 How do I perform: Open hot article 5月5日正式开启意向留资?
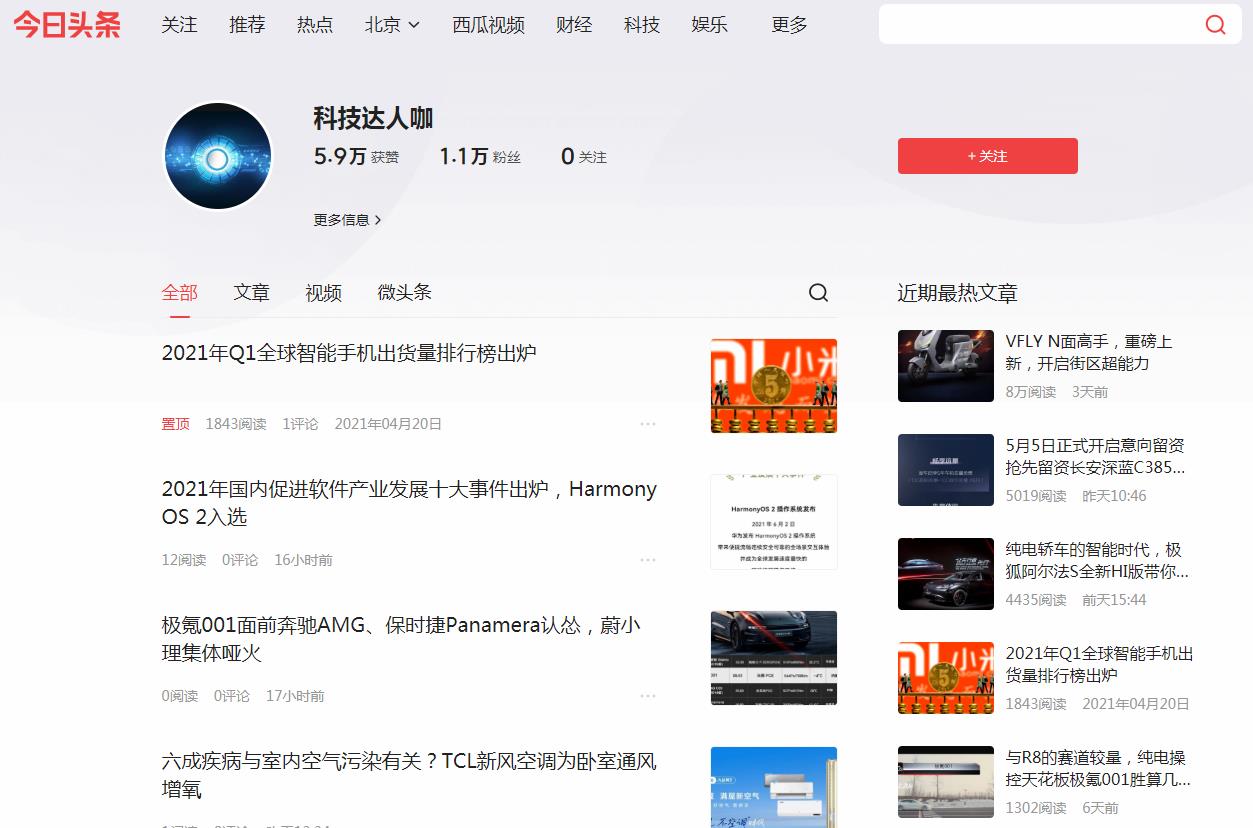coord(1096,456)
